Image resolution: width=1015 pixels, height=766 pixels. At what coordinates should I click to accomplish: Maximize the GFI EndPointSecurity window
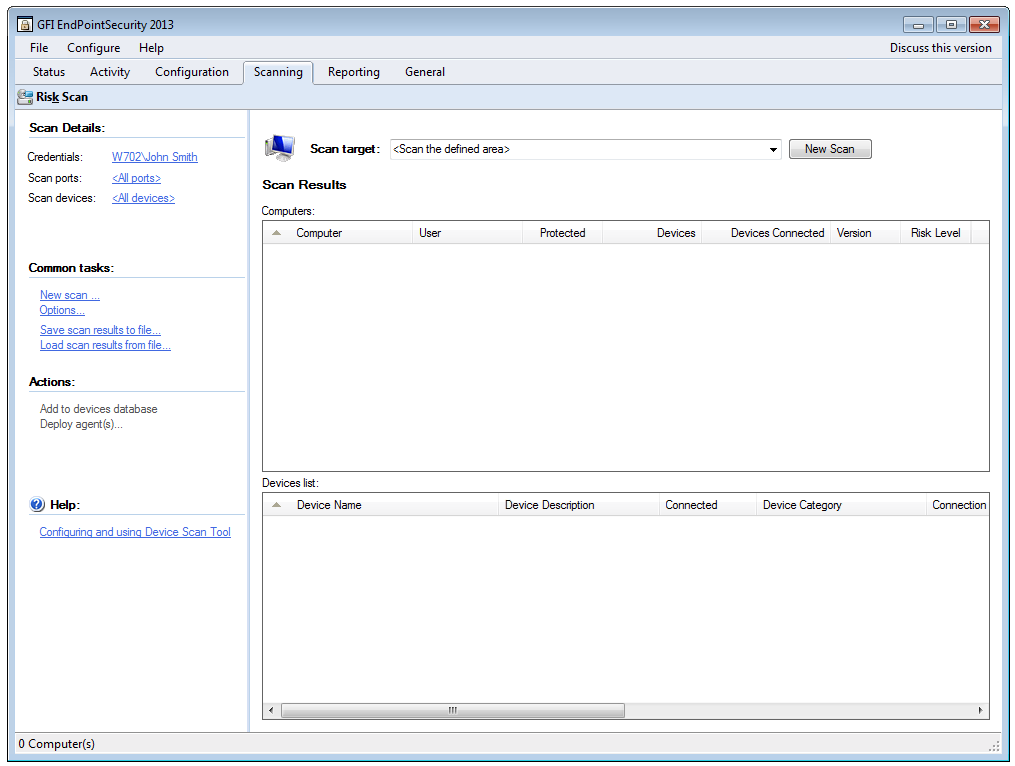click(951, 25)
